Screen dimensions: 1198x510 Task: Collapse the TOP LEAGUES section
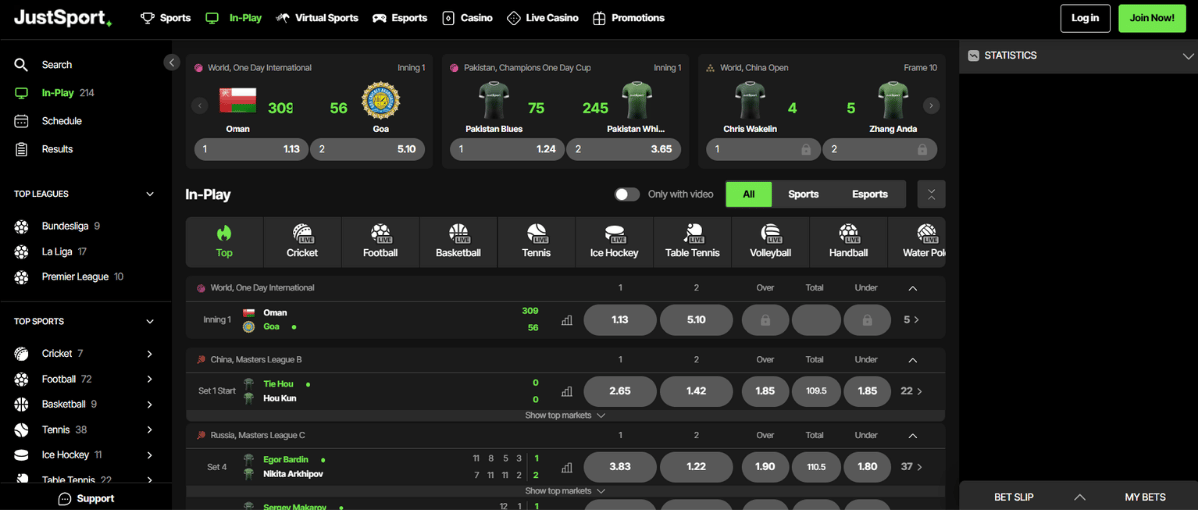click(150, 194)
